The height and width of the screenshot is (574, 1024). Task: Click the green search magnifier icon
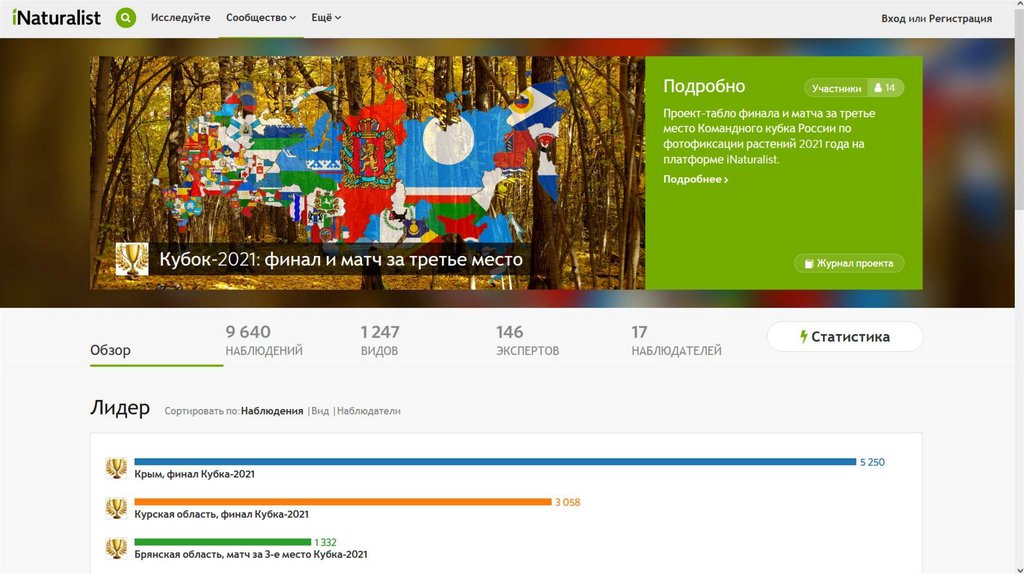pyautogui.click(x=126, y=18)
